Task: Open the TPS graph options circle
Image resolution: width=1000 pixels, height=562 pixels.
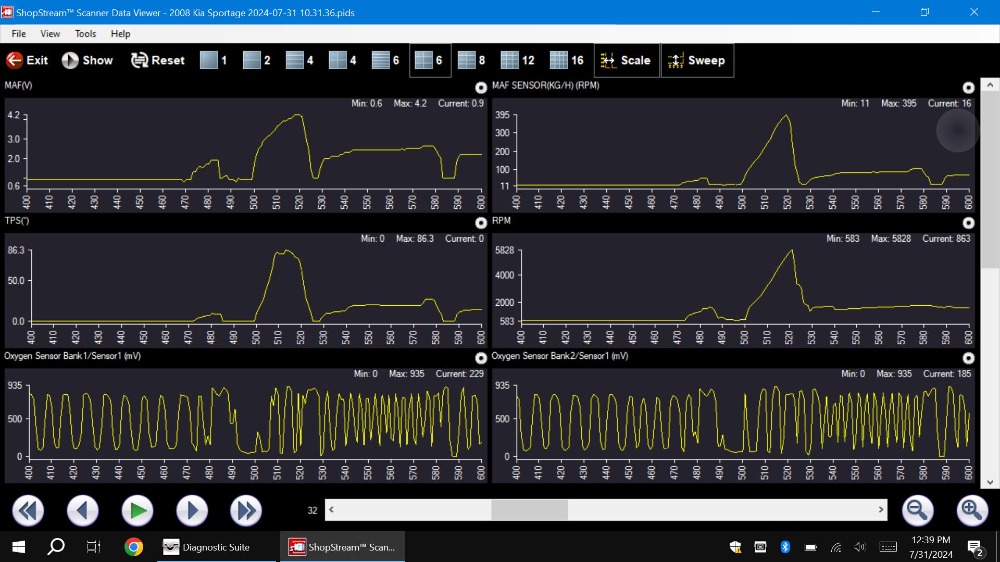Action: click(481, 223)
